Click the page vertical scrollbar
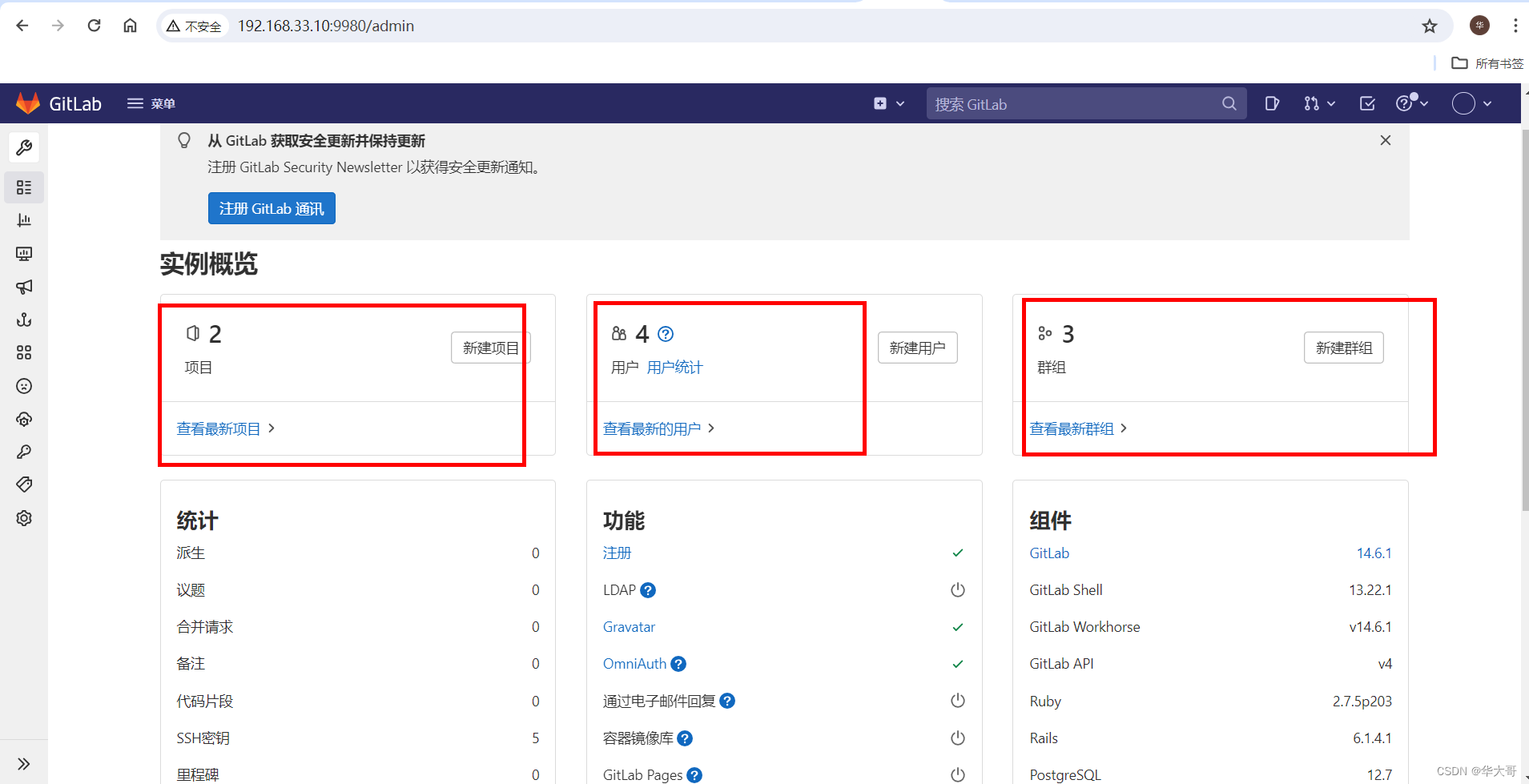 point(1525,320)
